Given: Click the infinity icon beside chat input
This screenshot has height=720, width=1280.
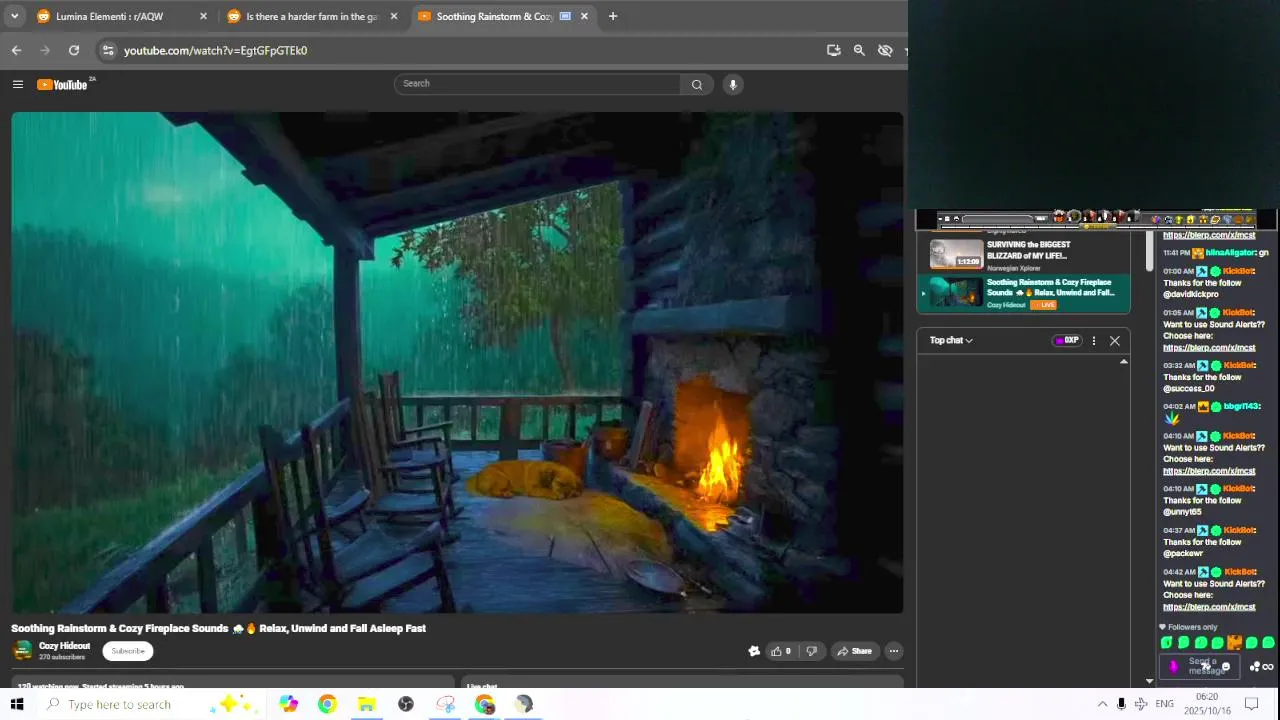Looking at the screenshot, I should 1268,667.
